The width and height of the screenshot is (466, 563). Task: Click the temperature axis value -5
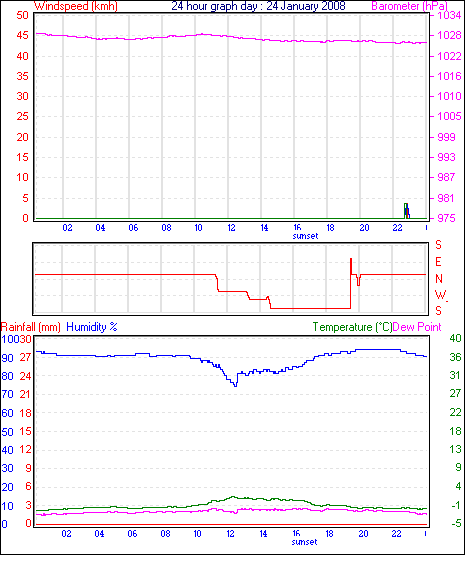coord(456,524)
